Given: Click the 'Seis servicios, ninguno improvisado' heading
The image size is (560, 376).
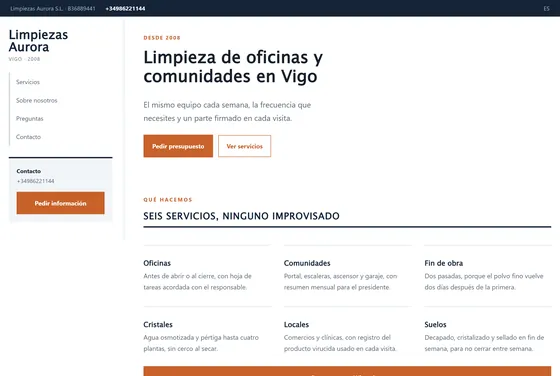Looking at the screenshot, I should tap(241, 216).
